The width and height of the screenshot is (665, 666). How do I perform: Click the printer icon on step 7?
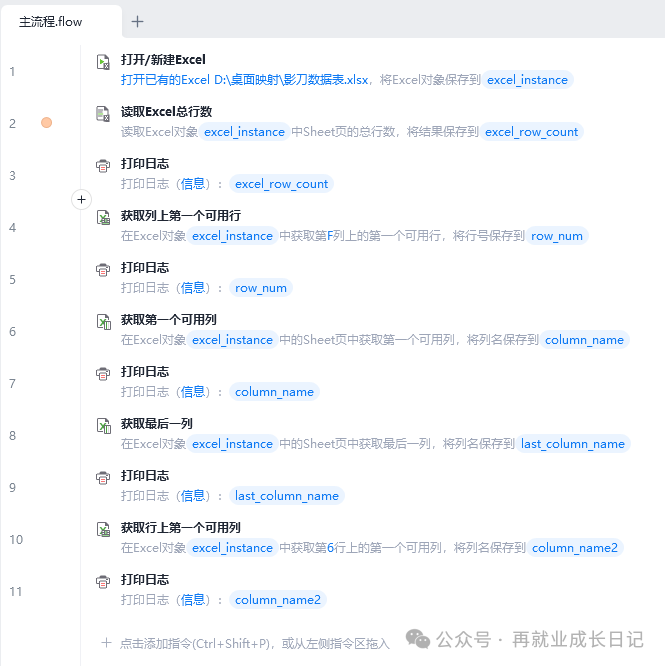[x=103, y=374]
